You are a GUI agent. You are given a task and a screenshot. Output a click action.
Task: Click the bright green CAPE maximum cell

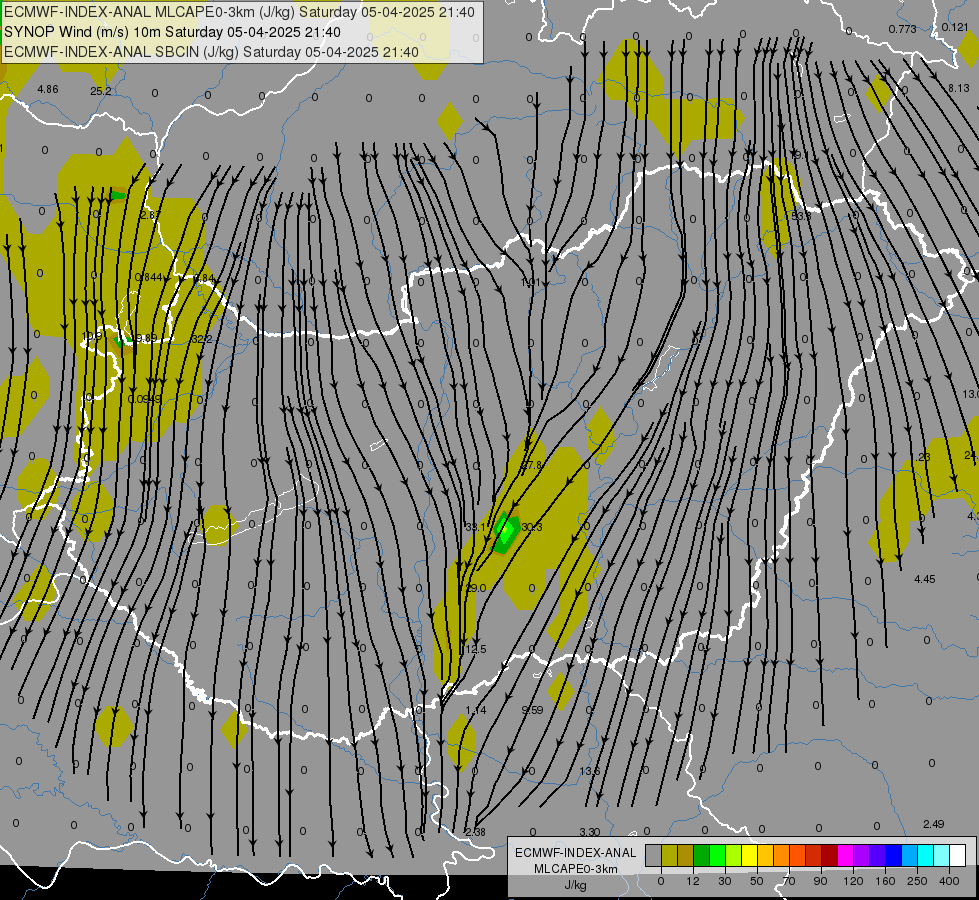tap(506, 530)
